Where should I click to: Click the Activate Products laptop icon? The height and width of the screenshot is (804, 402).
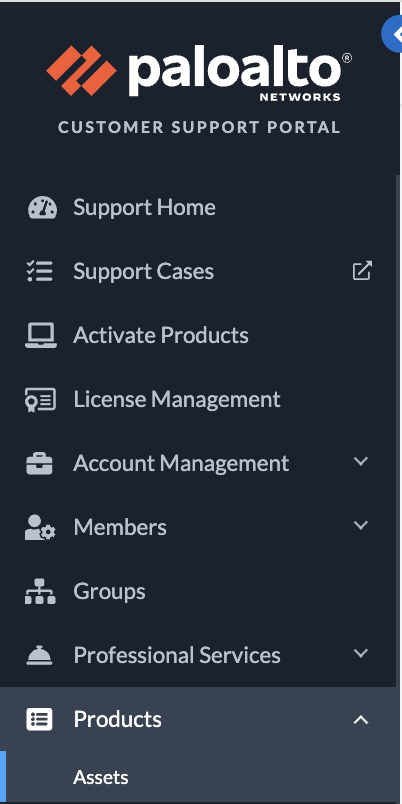41,335
